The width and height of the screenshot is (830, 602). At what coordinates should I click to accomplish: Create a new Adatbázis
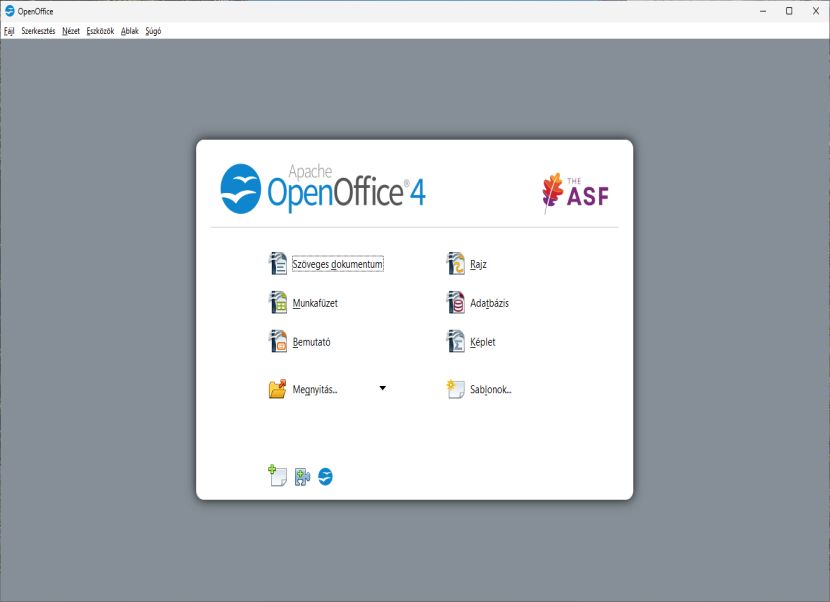tap(489, 303)
